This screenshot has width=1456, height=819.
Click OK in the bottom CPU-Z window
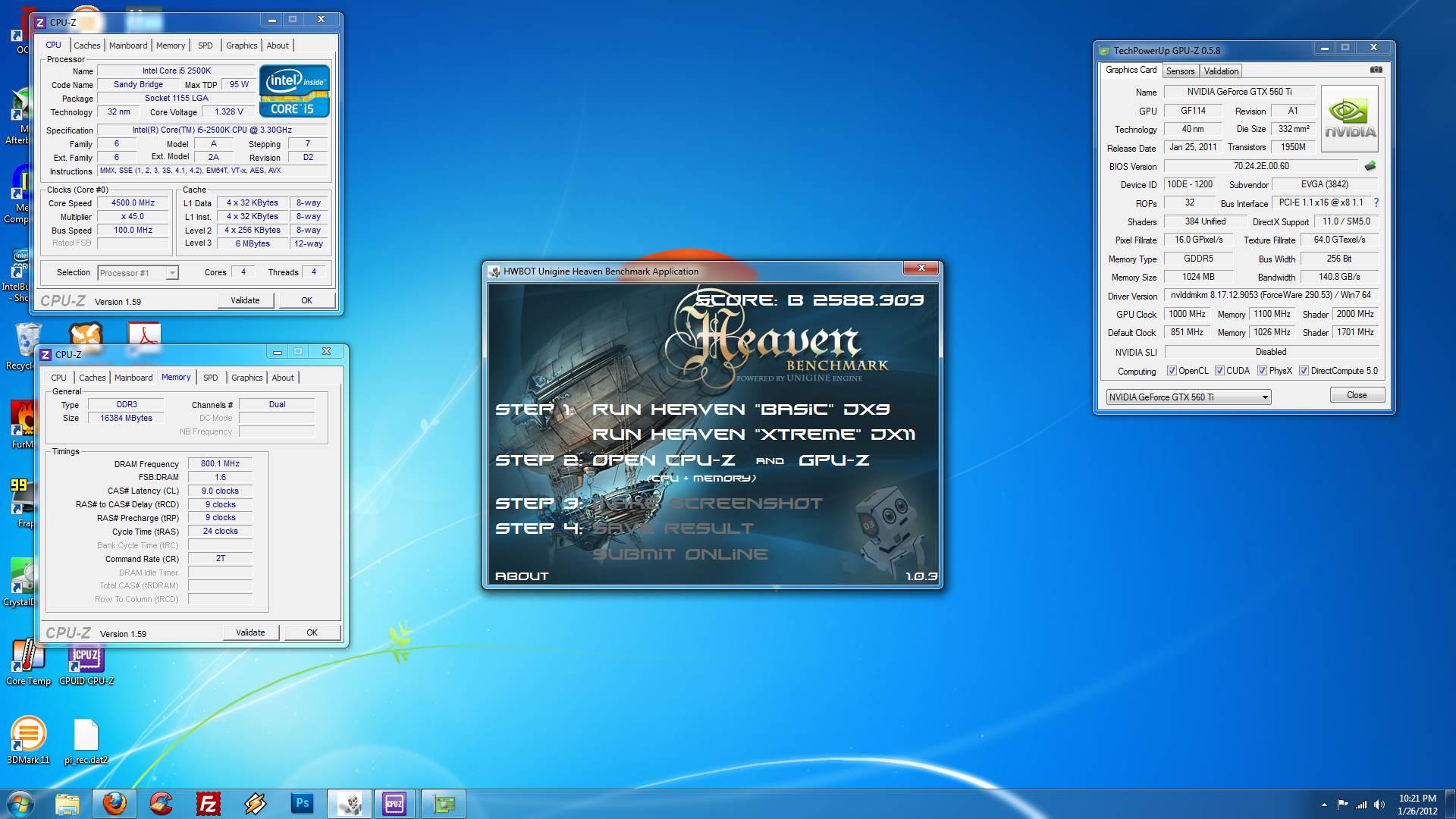312,632
